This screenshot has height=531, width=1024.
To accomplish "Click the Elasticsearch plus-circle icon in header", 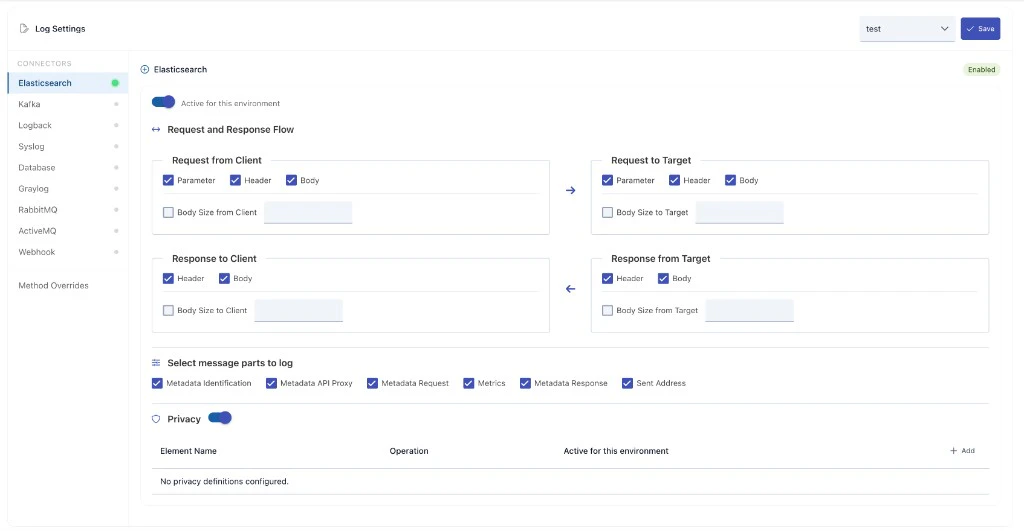I will (145, 69).
